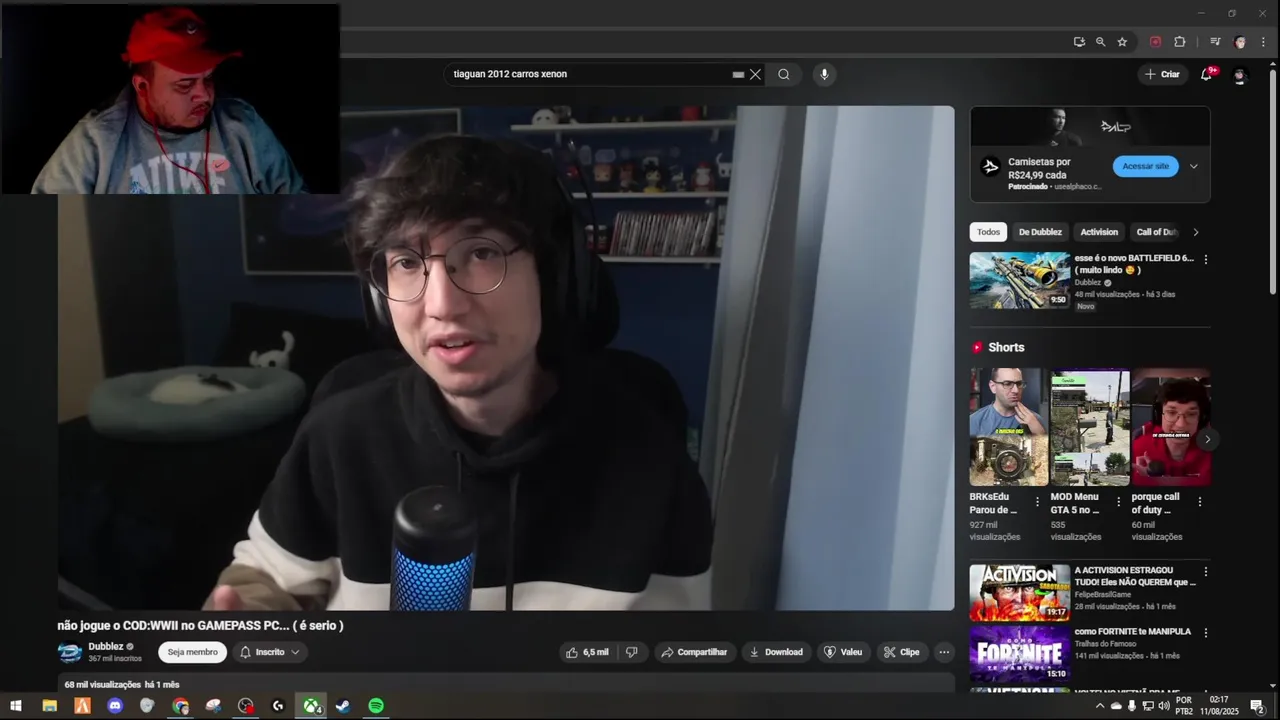The height and width of the screenshot is (720, 1280).
Task: Click Chrome install app icon
Action: [1079, 42]
